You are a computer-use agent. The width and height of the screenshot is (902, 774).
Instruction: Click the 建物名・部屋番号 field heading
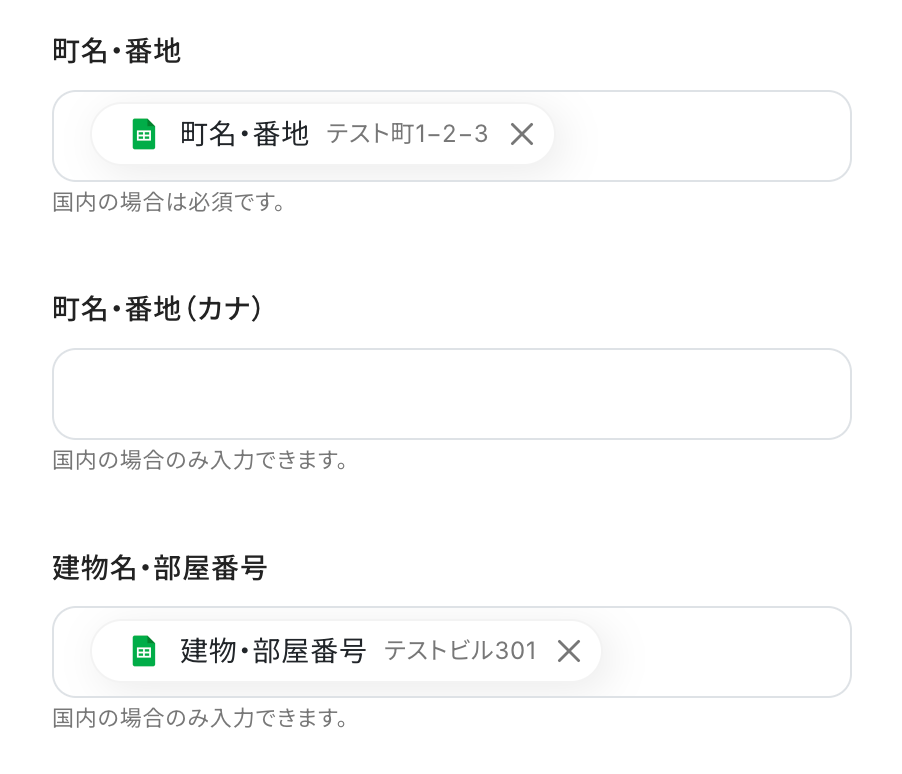tap(160, 568)
